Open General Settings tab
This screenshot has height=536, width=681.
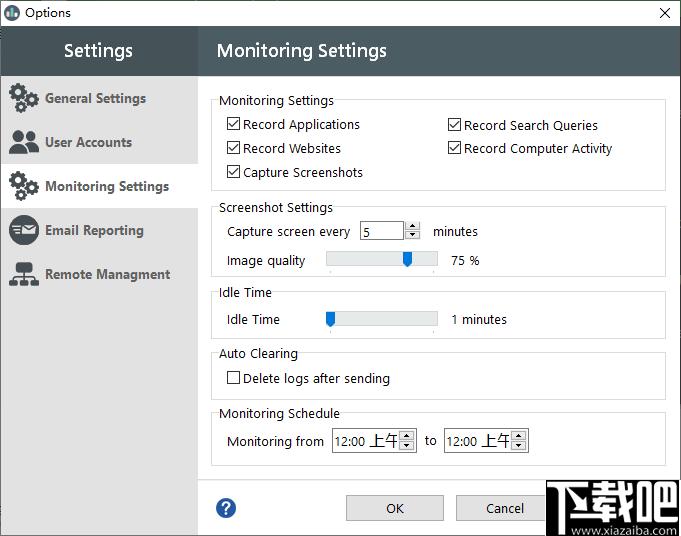click(x=99, y=98)
